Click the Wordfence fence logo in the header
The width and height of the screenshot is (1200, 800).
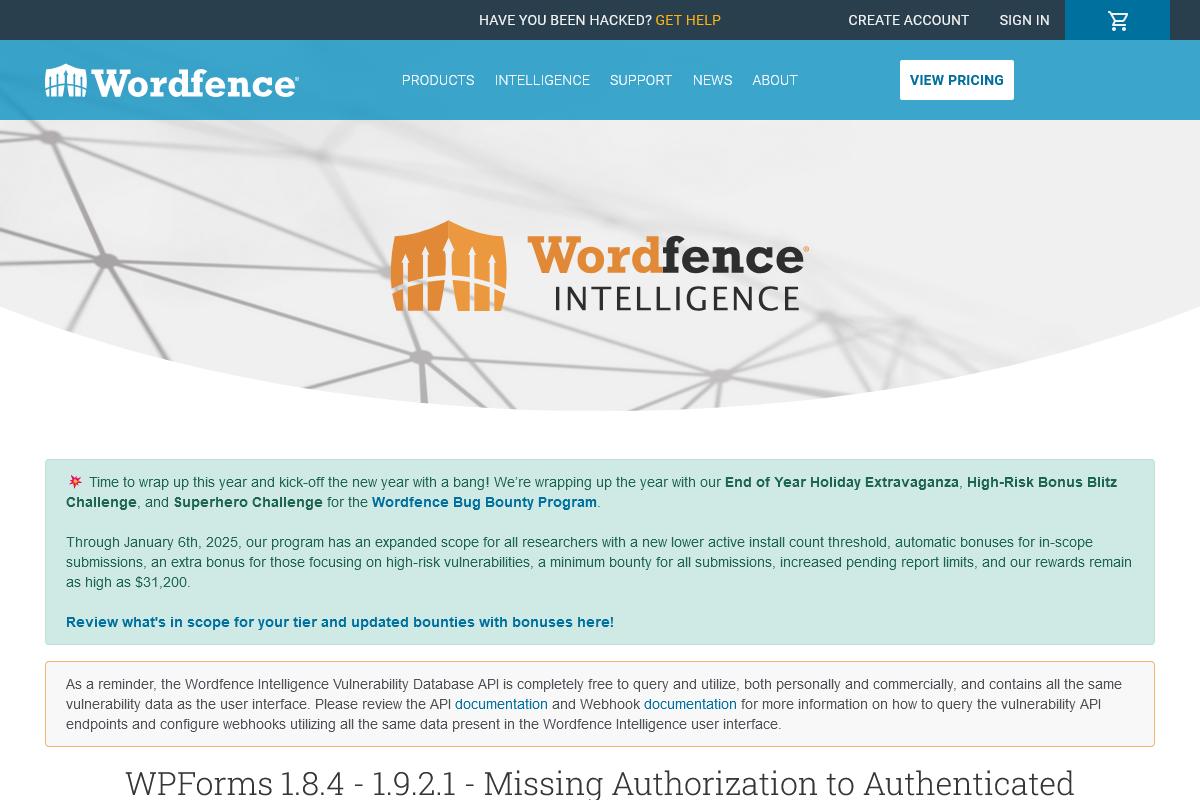(x=66, y=80)
